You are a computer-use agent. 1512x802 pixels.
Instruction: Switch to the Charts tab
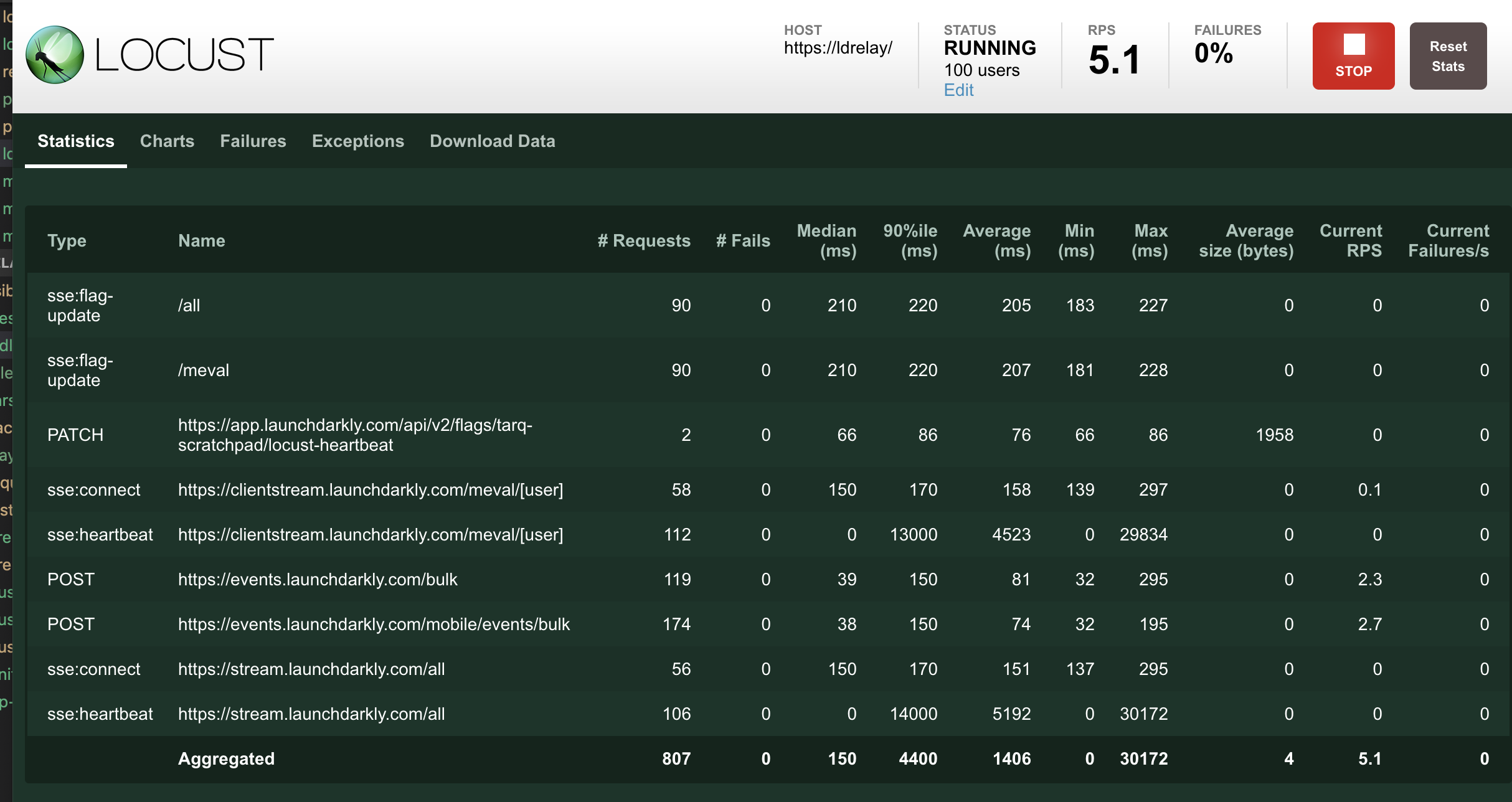click(167, 141)
